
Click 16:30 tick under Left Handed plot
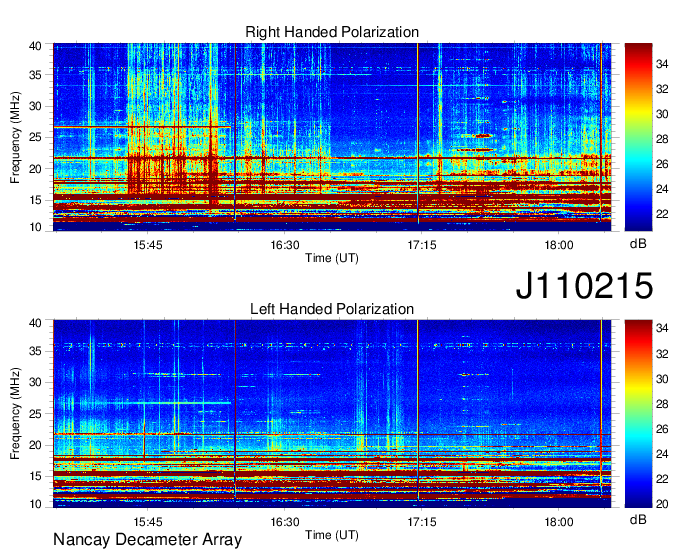point(285,522)
